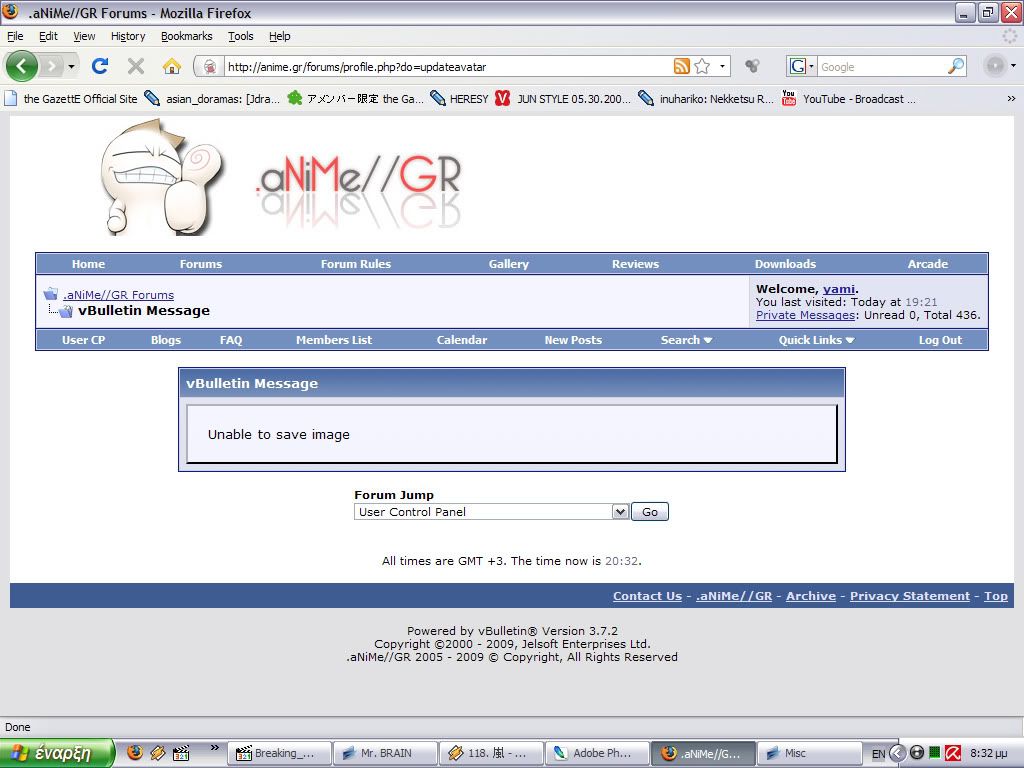Open the HERESY bookmark
1024x768 pixels.
tap(459, 99)
